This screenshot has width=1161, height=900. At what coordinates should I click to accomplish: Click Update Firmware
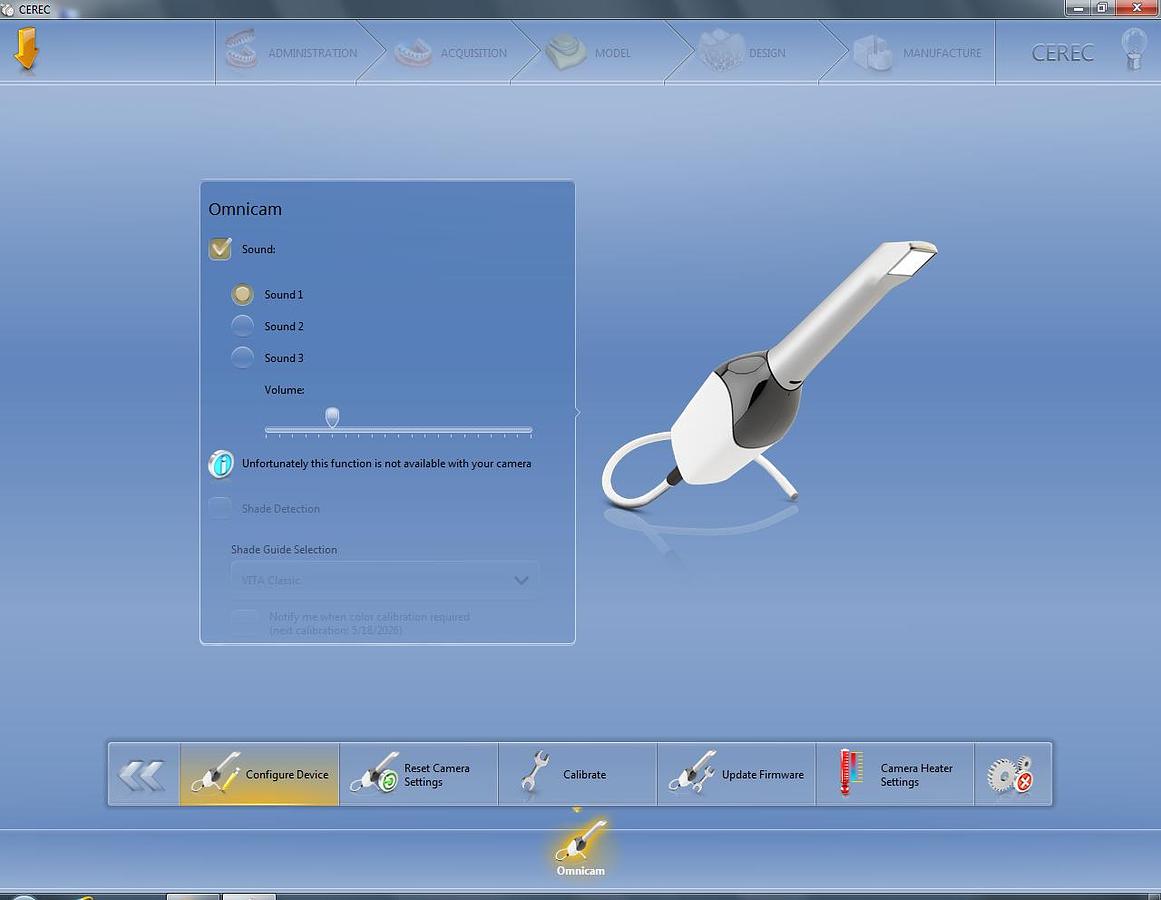click(x=736, y=774)
